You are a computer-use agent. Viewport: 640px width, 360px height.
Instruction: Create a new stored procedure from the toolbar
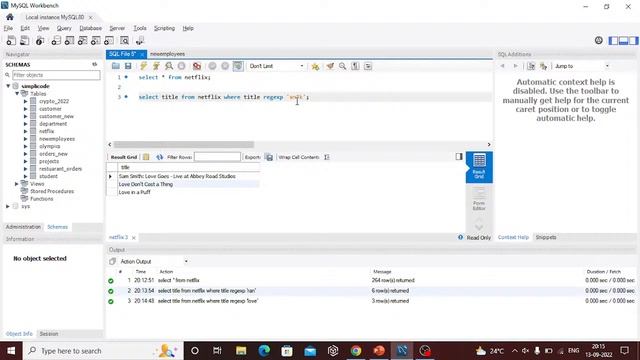coord(96,40)
